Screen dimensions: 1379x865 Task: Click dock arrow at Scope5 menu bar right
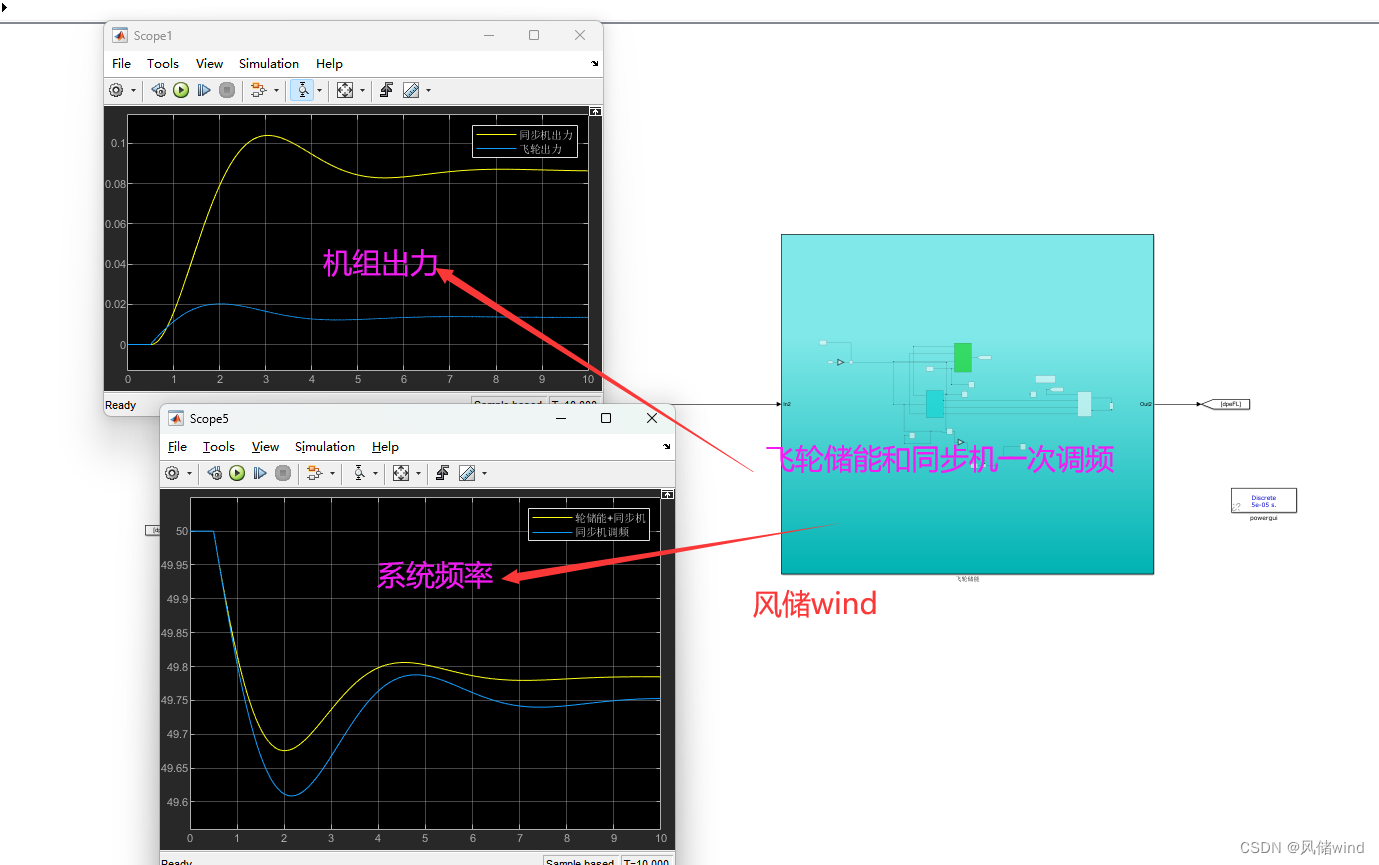(x=666, y=446)
